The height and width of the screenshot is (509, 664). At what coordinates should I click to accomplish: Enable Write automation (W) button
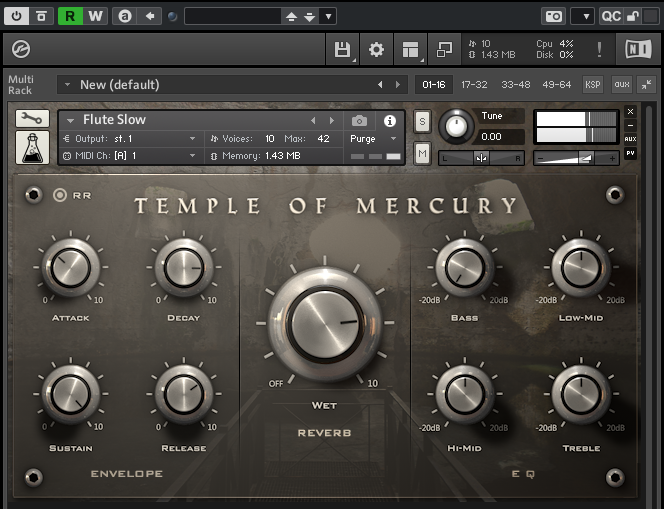95,16
